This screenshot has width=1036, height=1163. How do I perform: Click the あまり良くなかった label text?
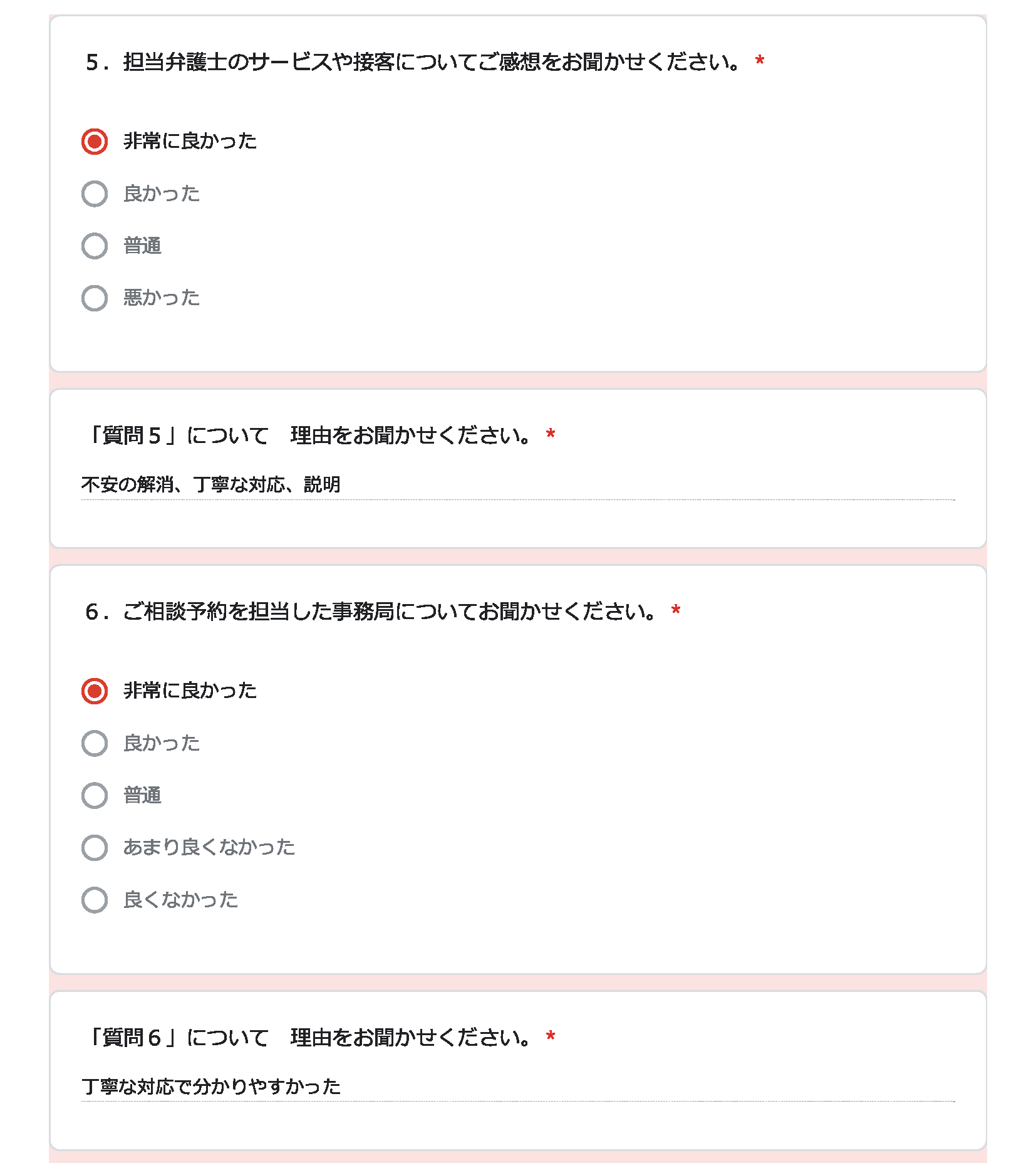209,847
